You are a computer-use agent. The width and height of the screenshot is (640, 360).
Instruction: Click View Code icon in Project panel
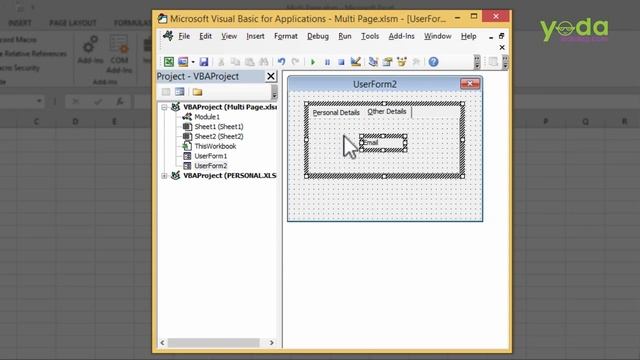[166, 92]
